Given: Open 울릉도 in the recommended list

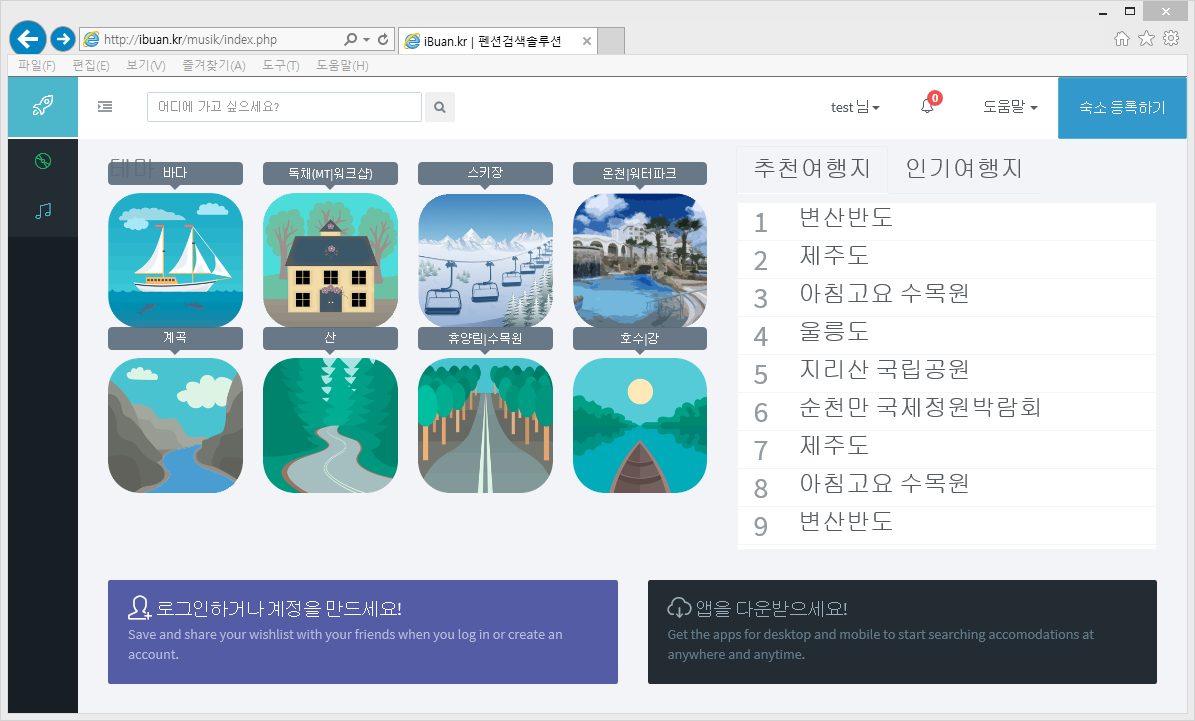Looking at the screenshot, I should (834, 332).
